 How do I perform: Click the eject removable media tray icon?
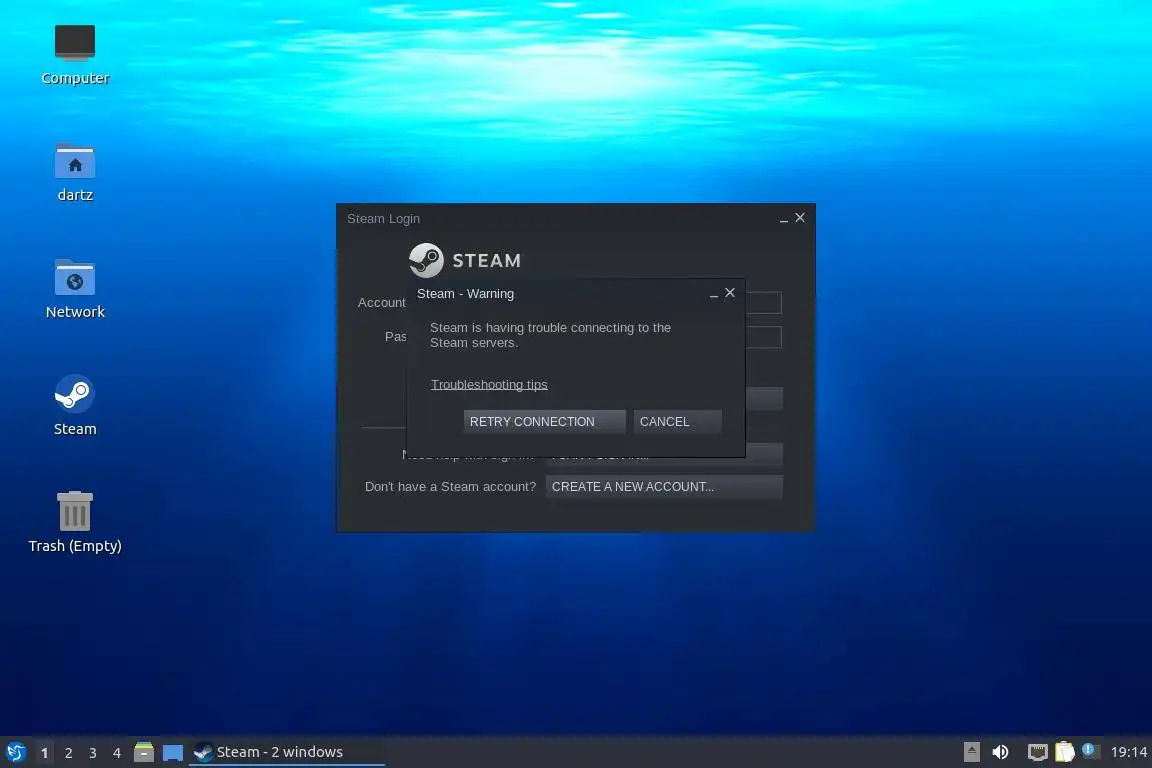pyautogui.click(x=971, y=752)
